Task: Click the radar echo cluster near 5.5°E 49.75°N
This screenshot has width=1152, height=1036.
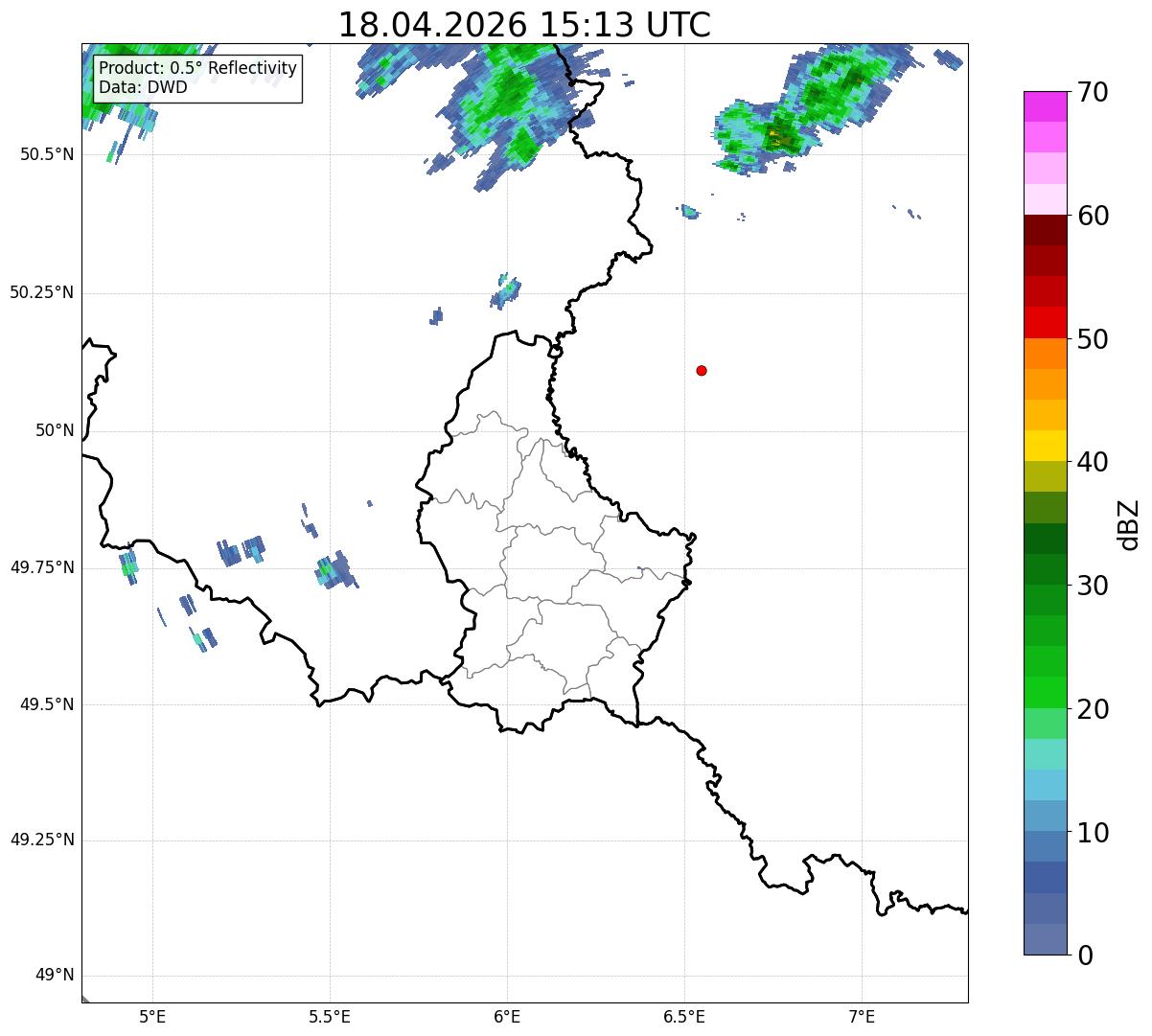Action: pos(334,570)
